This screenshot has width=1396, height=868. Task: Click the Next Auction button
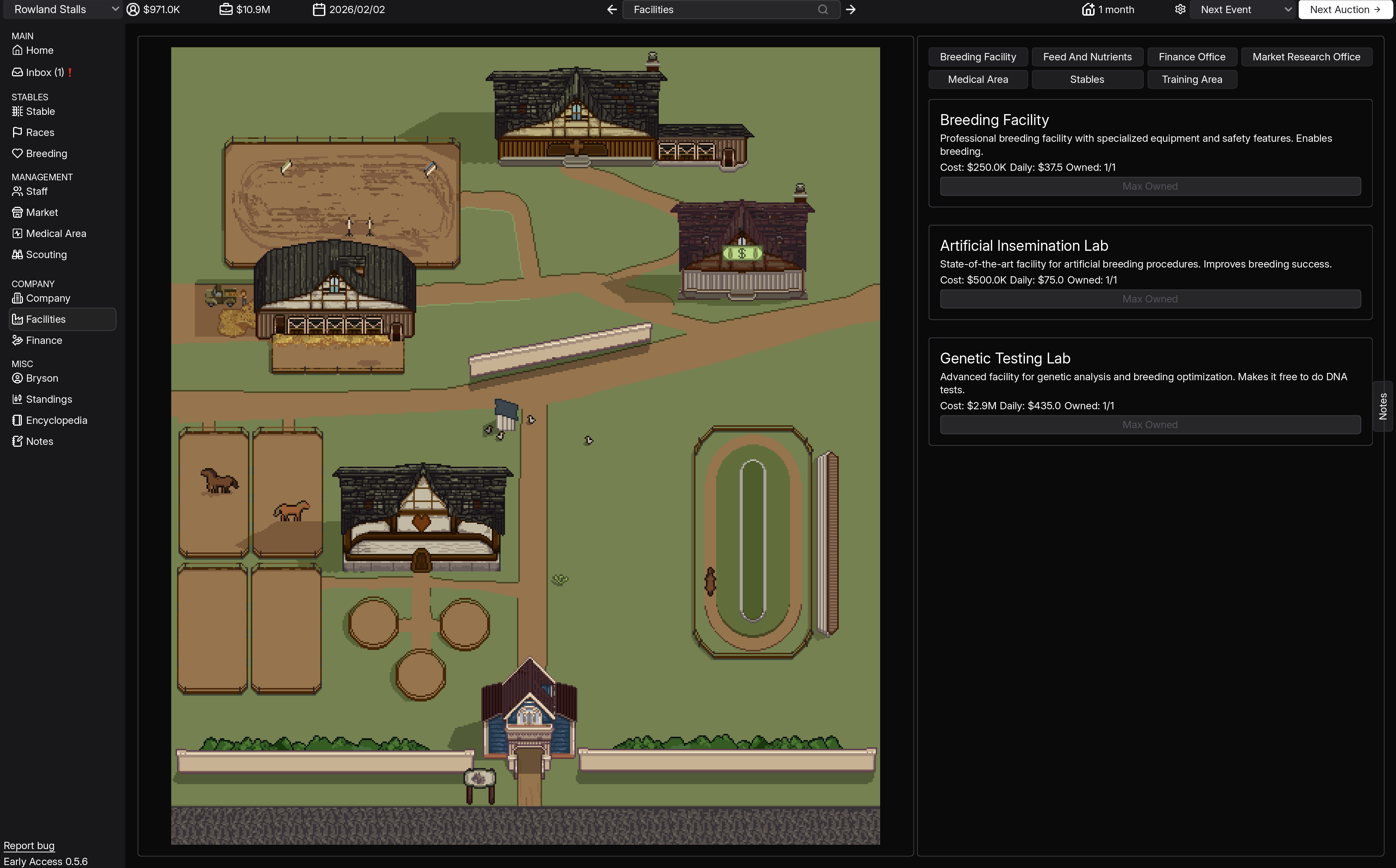pos(1344,9)
